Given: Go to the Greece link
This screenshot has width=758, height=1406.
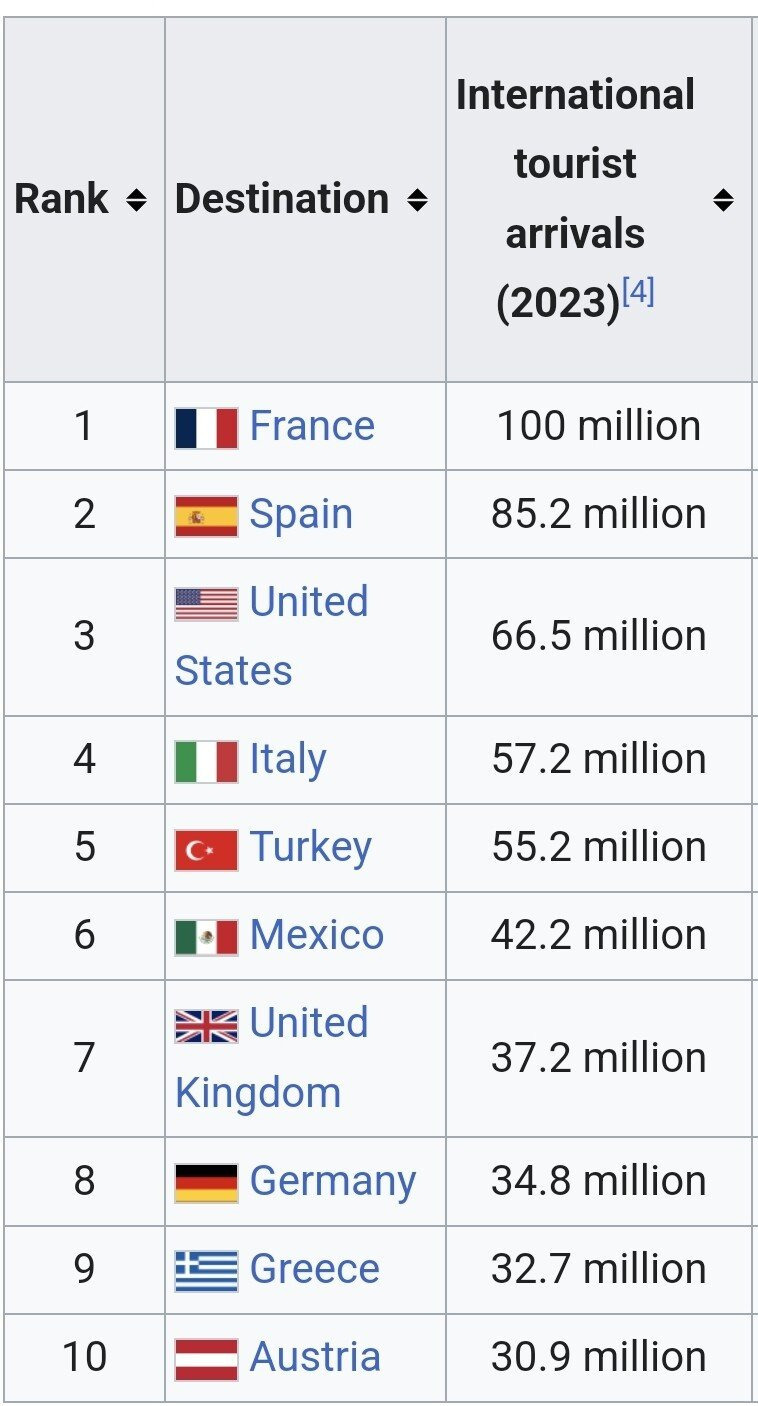Looking at the screenshot, I should (314, 1269).
